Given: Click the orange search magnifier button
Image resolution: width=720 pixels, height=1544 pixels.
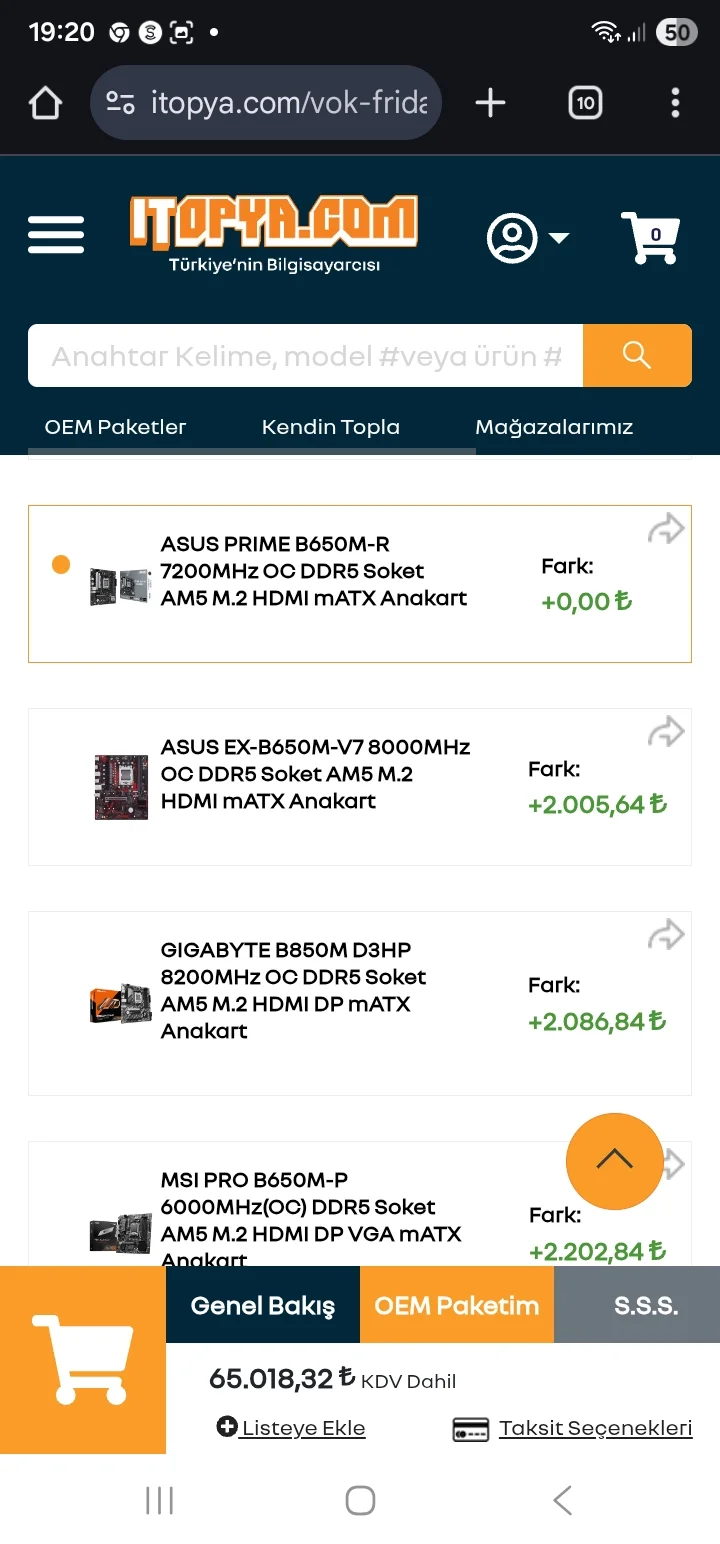Looking at the screenshot, I should coord(637,355).
